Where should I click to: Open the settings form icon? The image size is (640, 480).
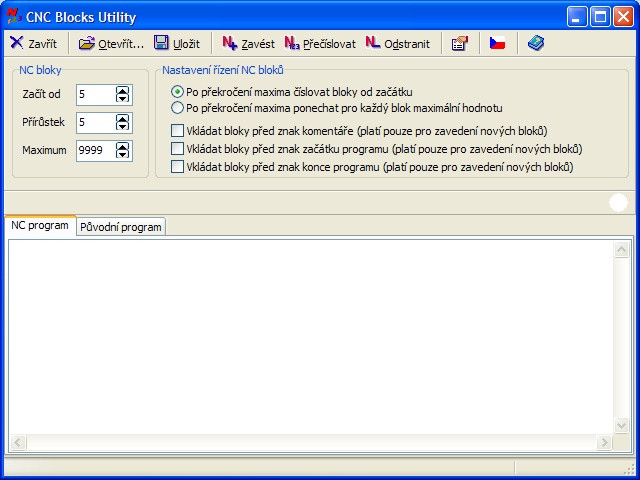pos(460,43)
